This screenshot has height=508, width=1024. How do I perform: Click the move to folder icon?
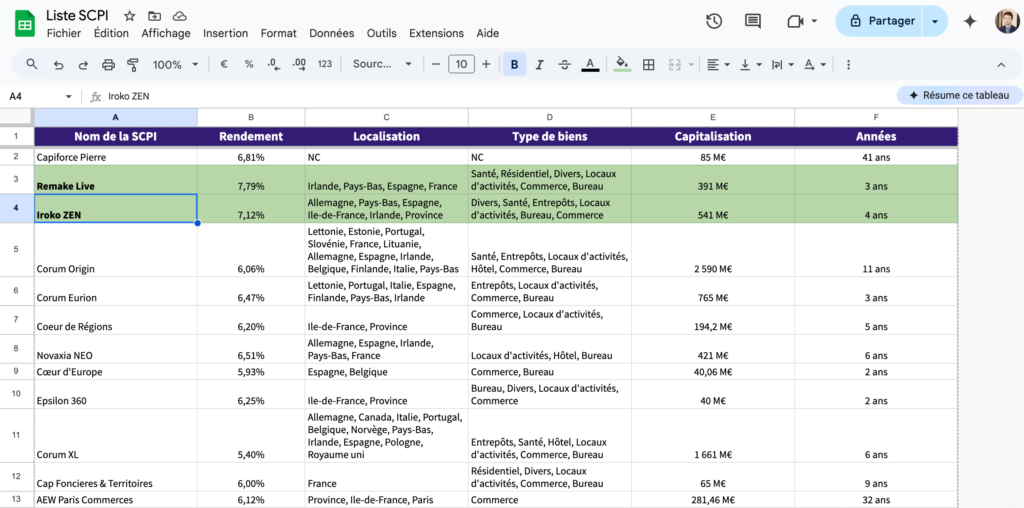pyautogui.click(x=154, y=16)
